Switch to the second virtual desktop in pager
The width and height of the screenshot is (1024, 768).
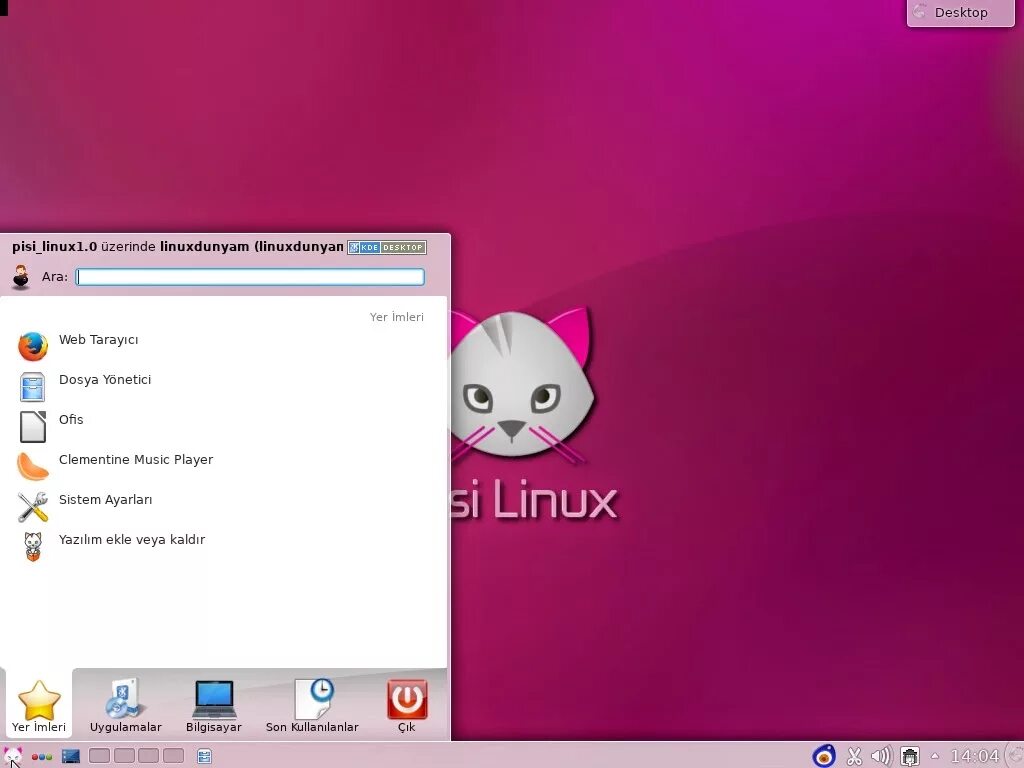pos(124,756)
